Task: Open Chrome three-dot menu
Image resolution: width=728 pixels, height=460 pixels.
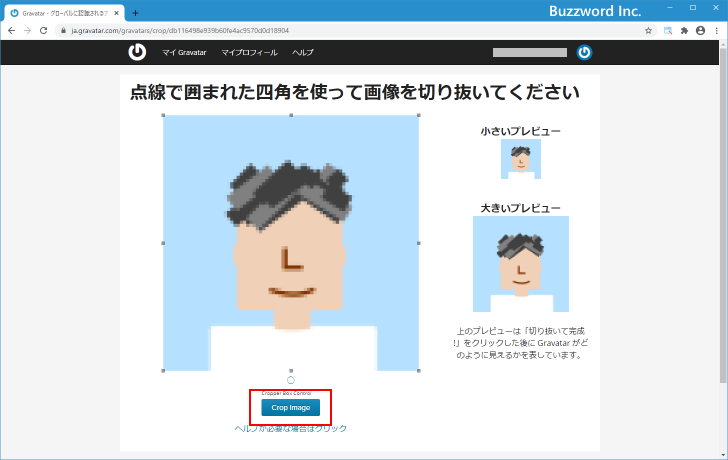Action: pos(717,31)
